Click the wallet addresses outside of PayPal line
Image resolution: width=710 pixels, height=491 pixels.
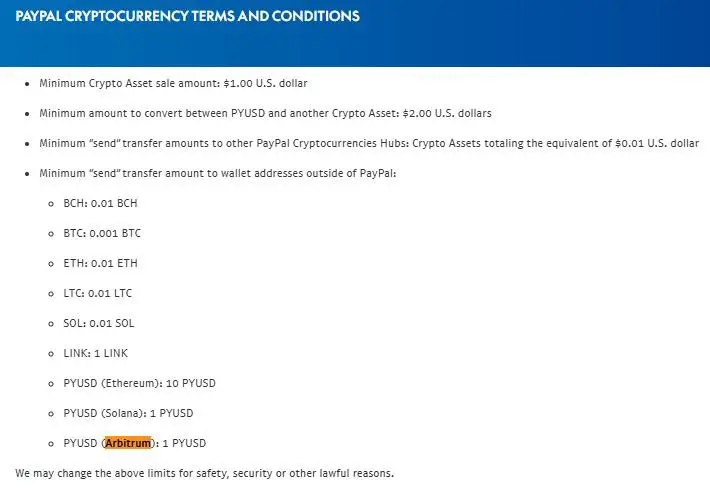pos(218,173)
